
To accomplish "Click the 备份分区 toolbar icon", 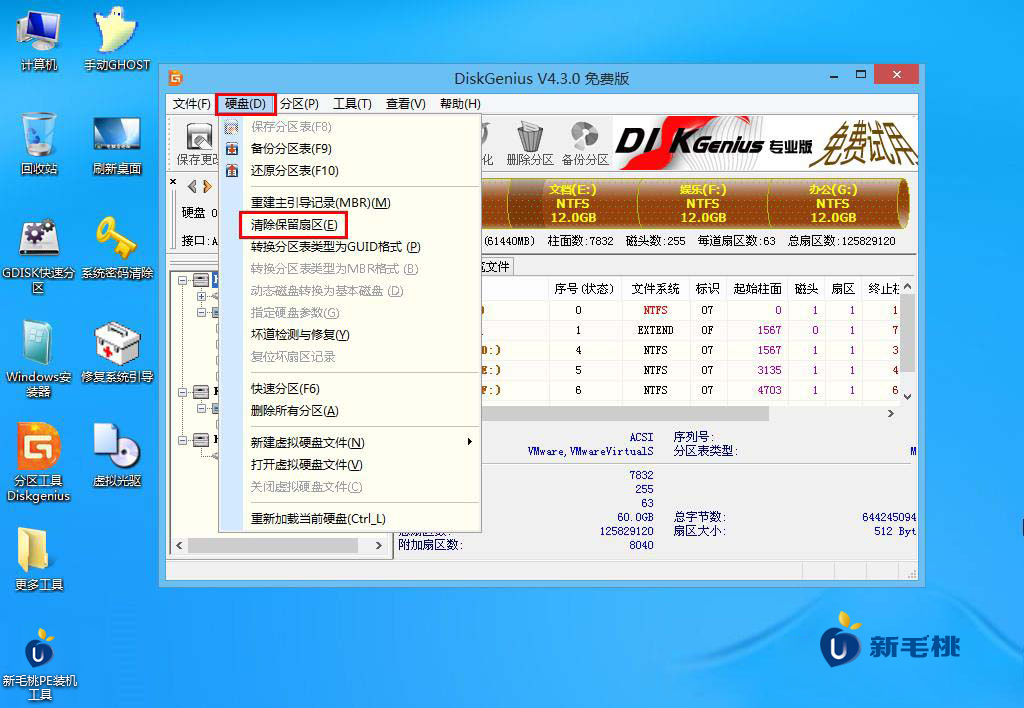I will [x=584, y=144].
